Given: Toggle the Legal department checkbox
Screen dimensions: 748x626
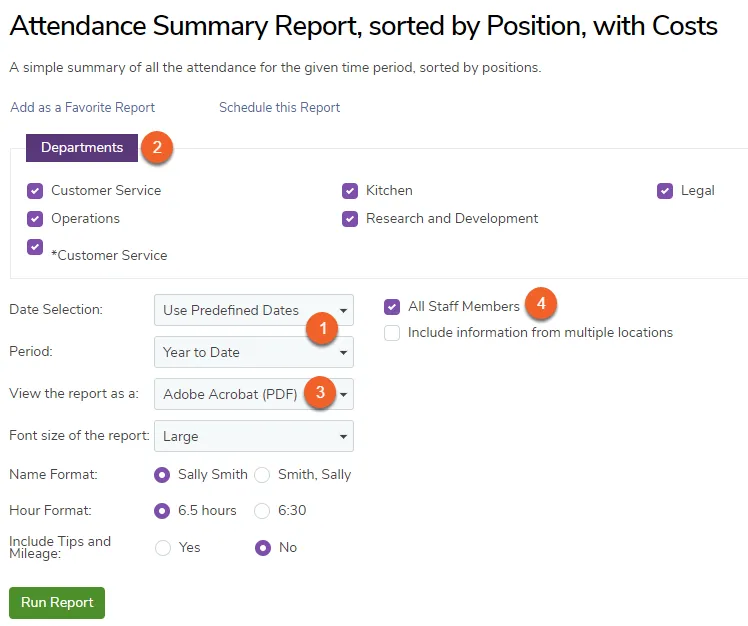Looking at the screenshot, I should (x=665, y=191).
